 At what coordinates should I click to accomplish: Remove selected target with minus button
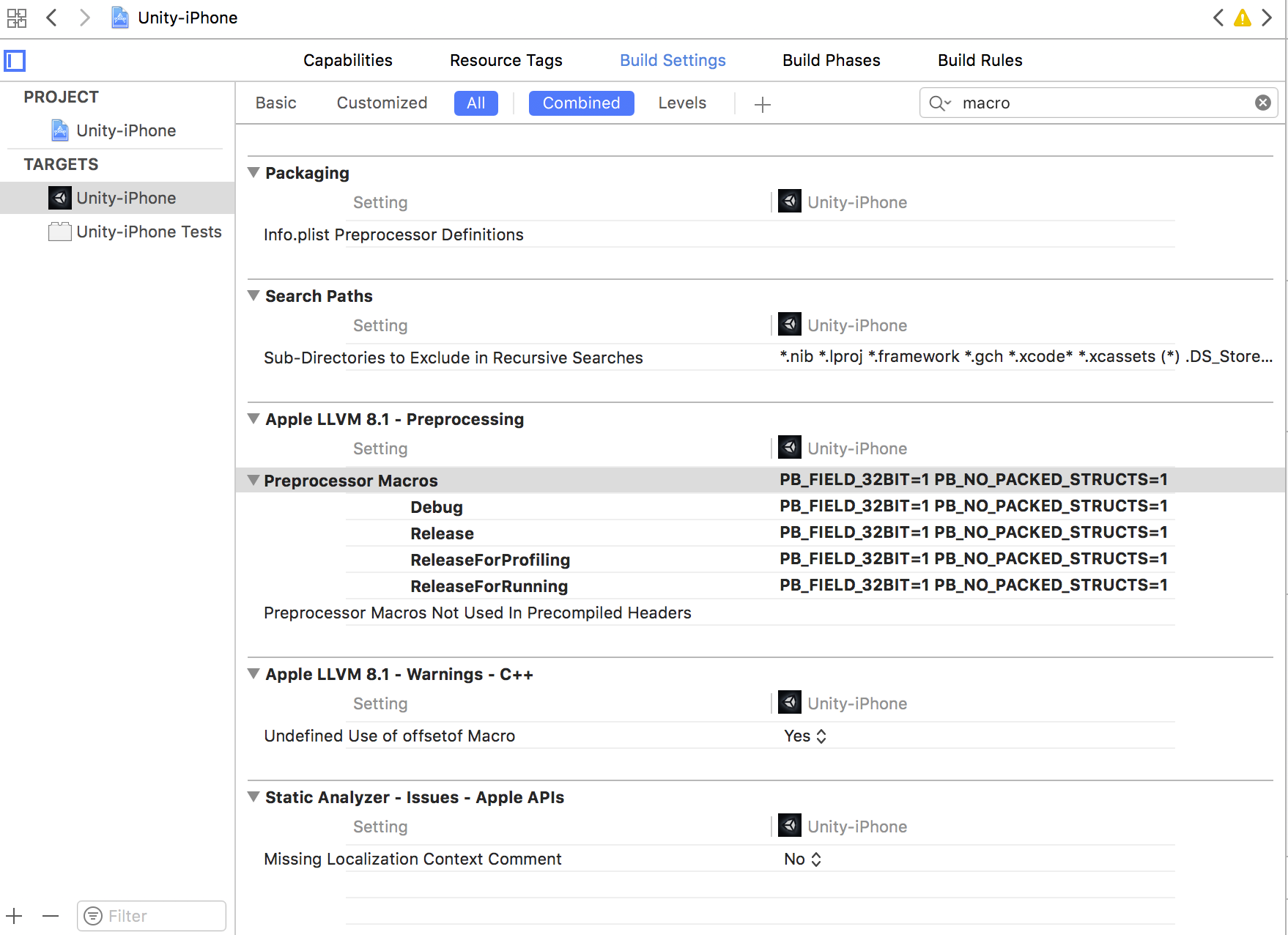click(50, 916)
